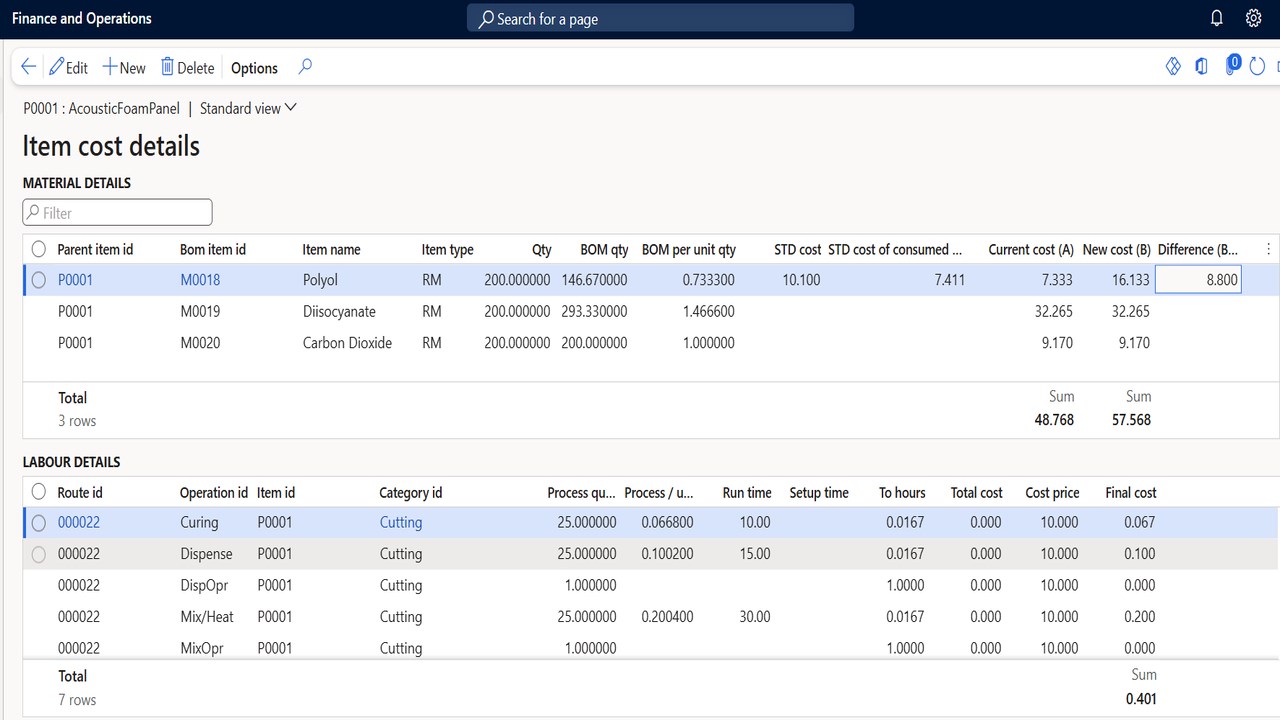
Task: Click the labour Final cost sum 0.401
Action: (x=1140, y=698)
